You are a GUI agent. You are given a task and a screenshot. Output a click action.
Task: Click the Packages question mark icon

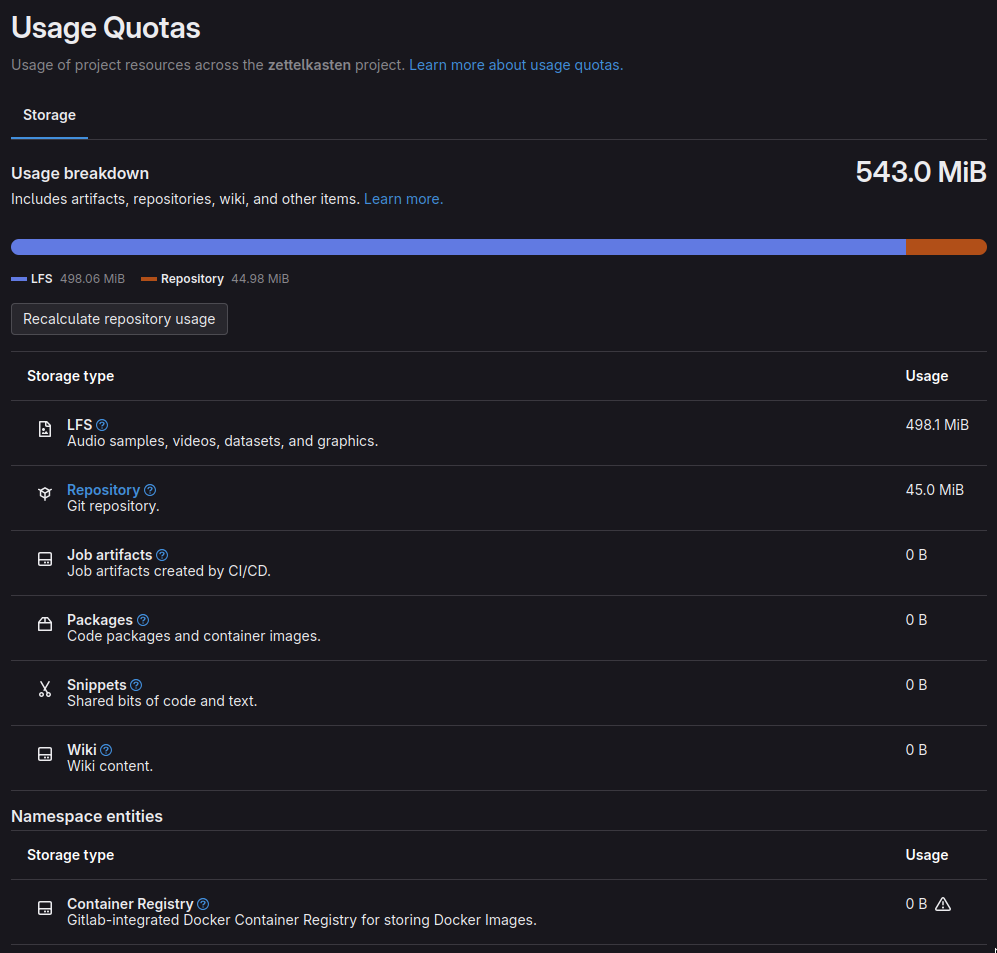143,620
